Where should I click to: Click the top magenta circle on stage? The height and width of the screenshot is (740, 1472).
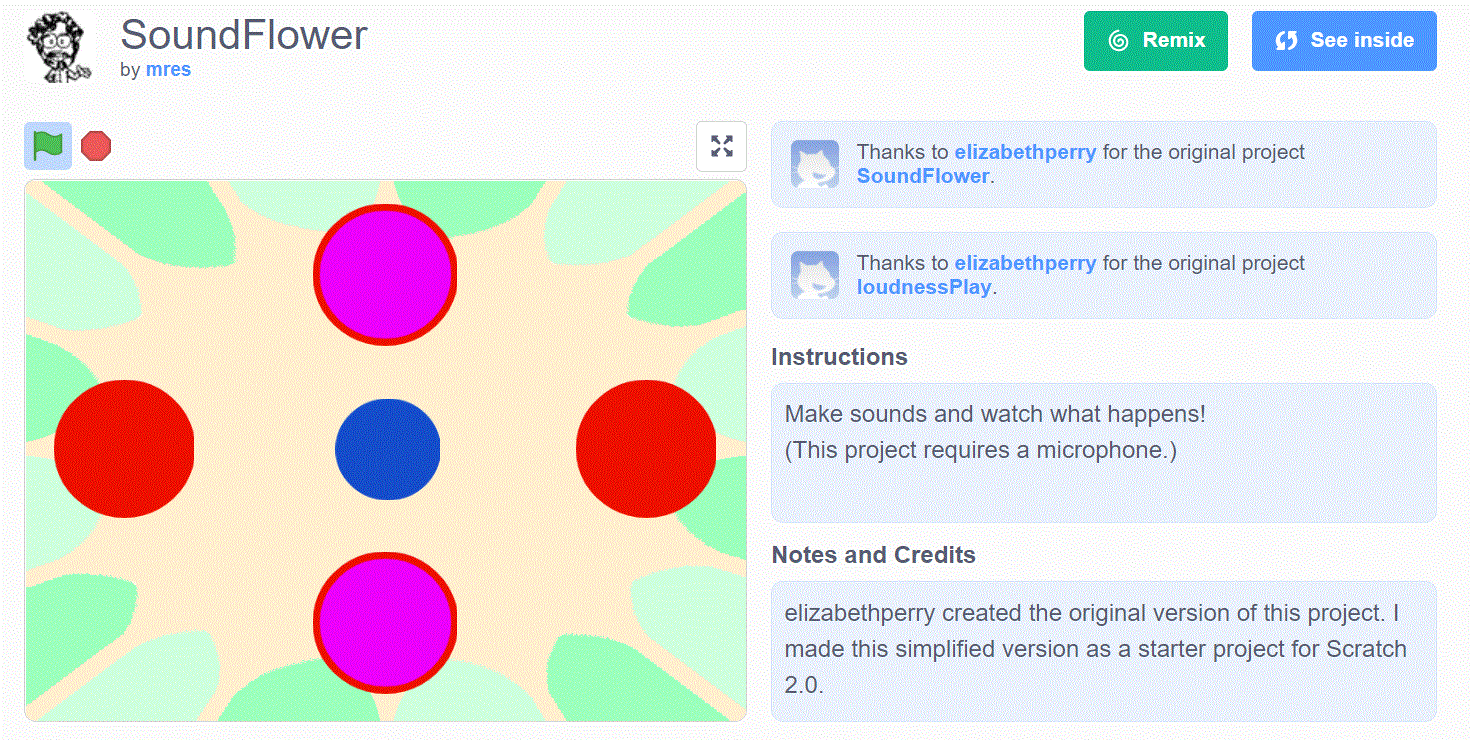click(385, 274)
